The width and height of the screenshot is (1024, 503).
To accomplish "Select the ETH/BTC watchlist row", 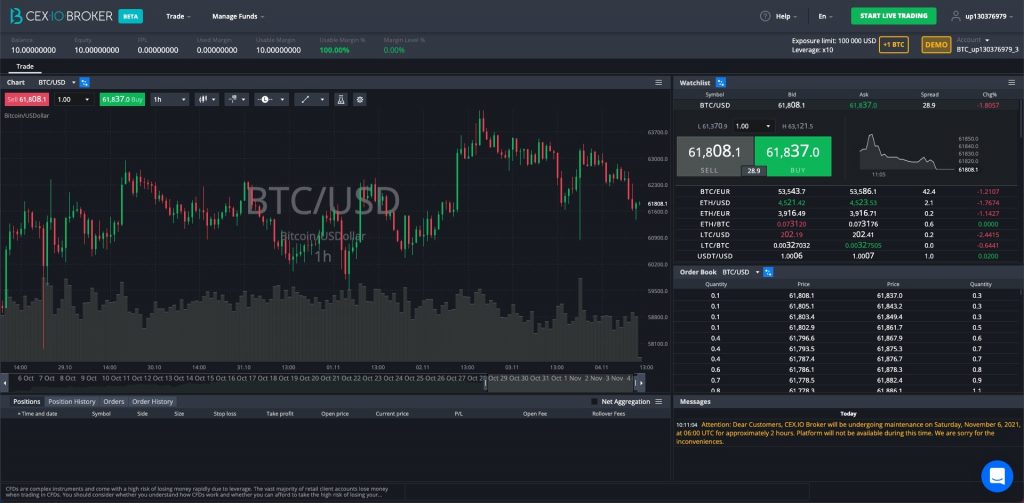I will tap(846, 223).
